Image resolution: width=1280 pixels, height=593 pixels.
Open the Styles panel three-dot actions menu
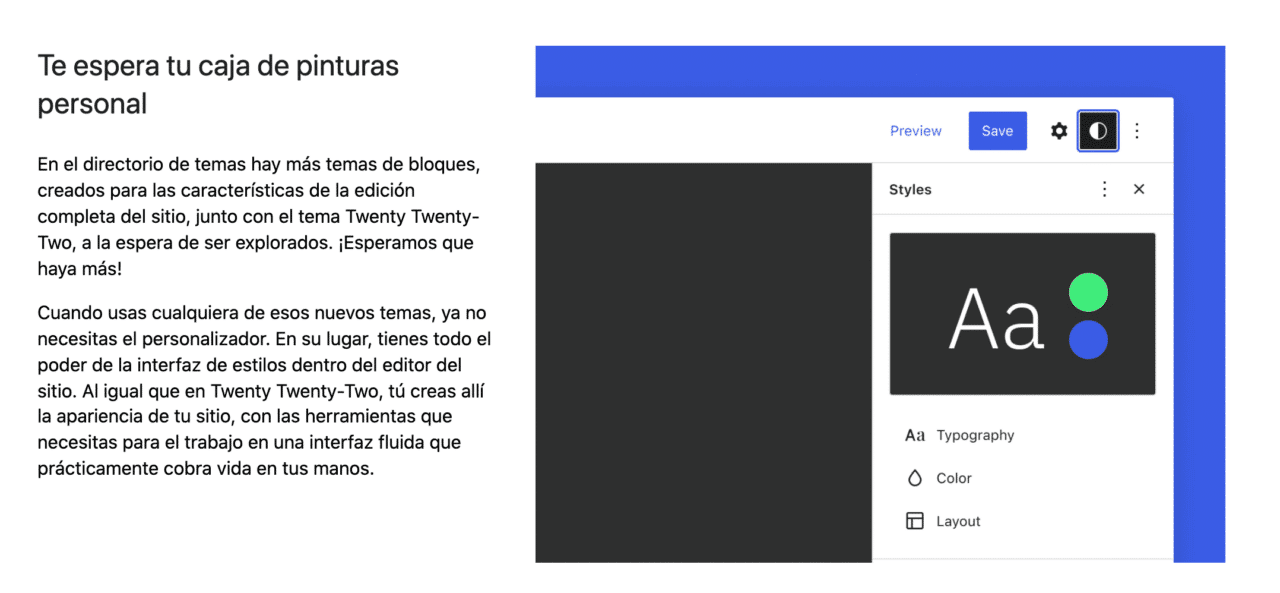tap(1104, 188)
